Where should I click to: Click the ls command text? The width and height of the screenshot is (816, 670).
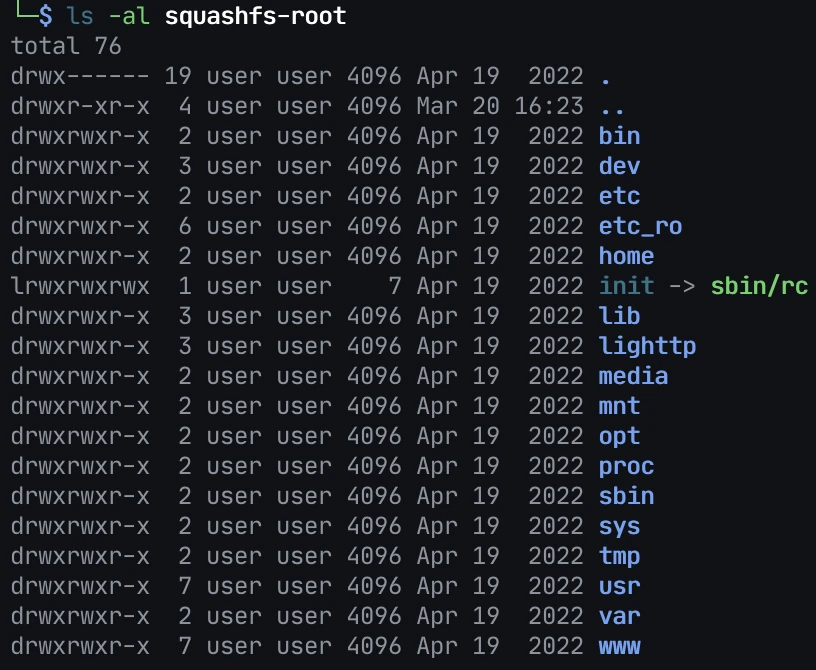[81, 16]
